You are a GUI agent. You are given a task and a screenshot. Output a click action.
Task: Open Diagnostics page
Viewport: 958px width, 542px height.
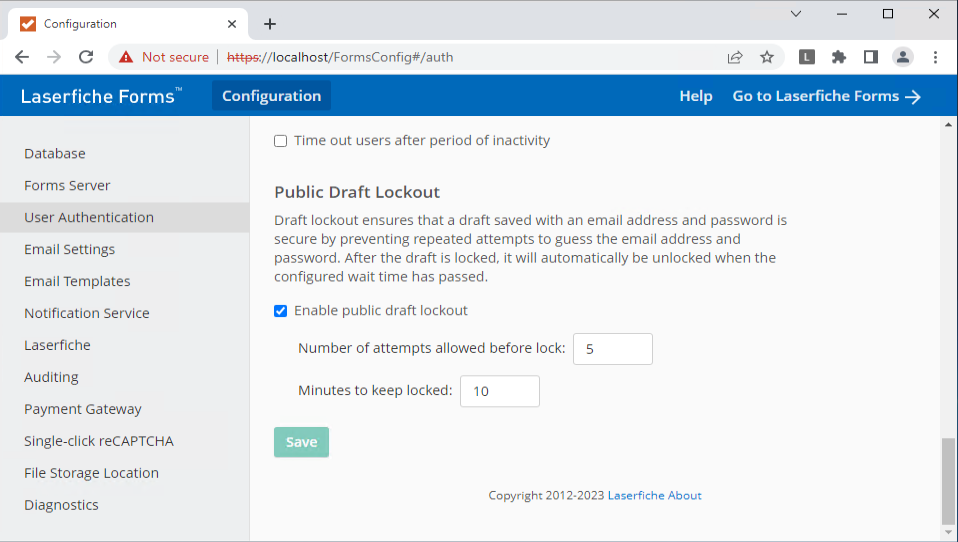(x=125, y=505)
